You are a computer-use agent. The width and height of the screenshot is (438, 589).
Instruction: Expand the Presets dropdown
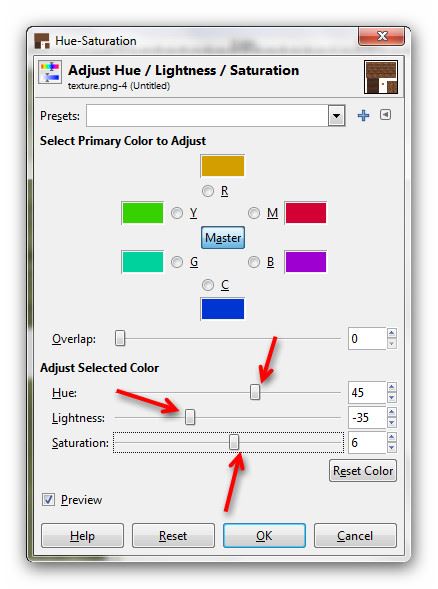tap(336, 115)
